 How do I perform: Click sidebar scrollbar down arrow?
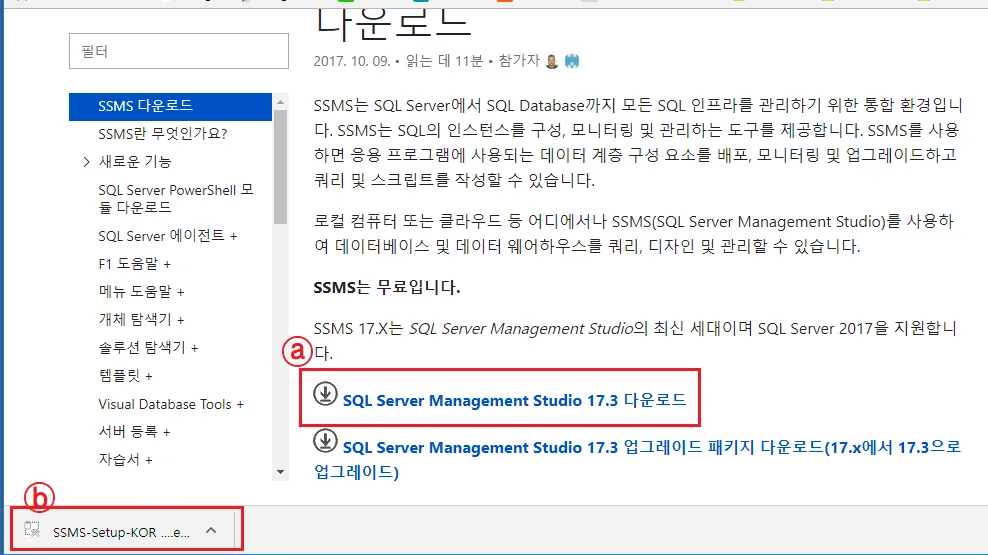click(x=280, y=472)
